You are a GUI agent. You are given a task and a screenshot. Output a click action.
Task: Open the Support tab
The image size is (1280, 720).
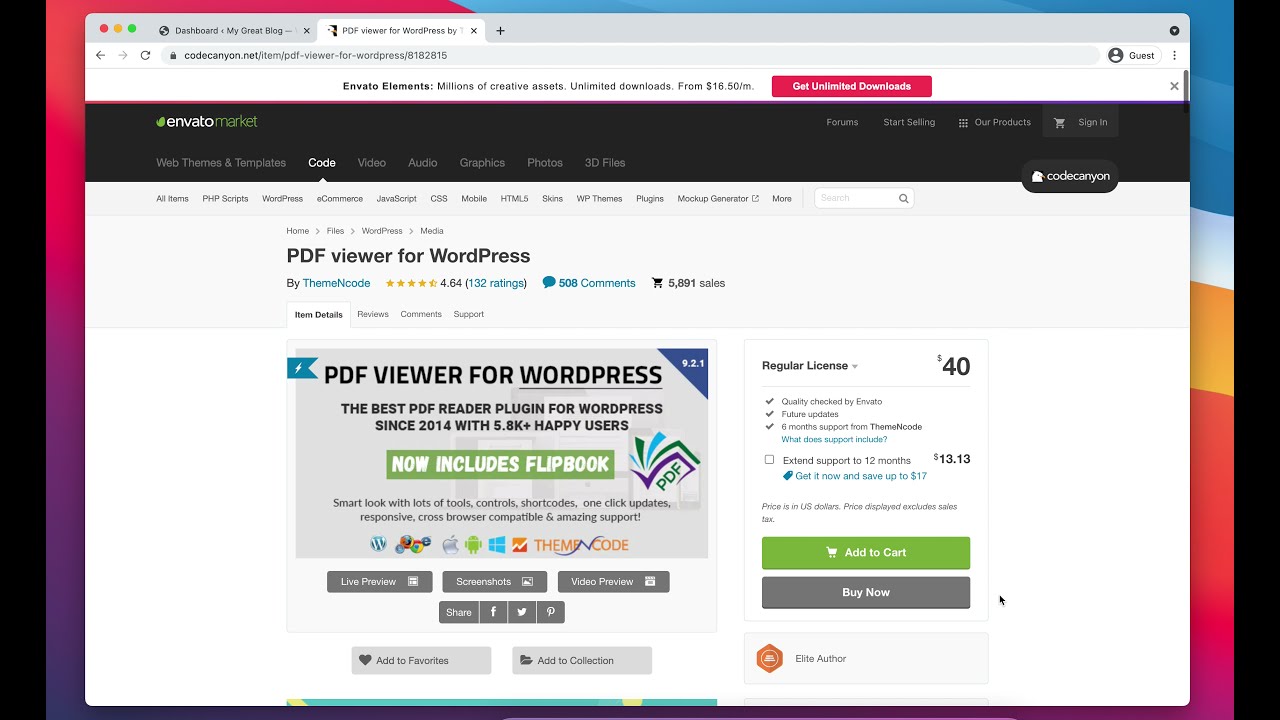(x=468, y=314)
